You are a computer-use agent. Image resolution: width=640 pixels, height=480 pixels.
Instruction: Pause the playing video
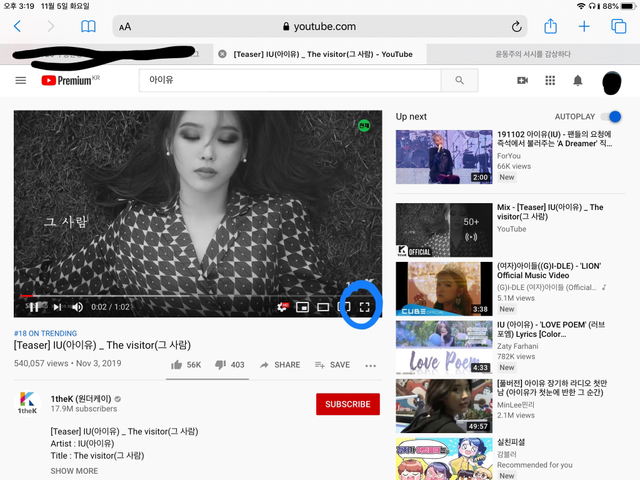(x=34, y=307)
